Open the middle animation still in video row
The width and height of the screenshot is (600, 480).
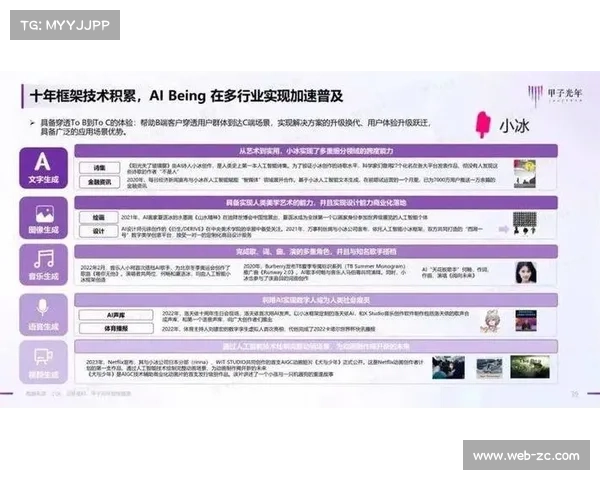489,368
